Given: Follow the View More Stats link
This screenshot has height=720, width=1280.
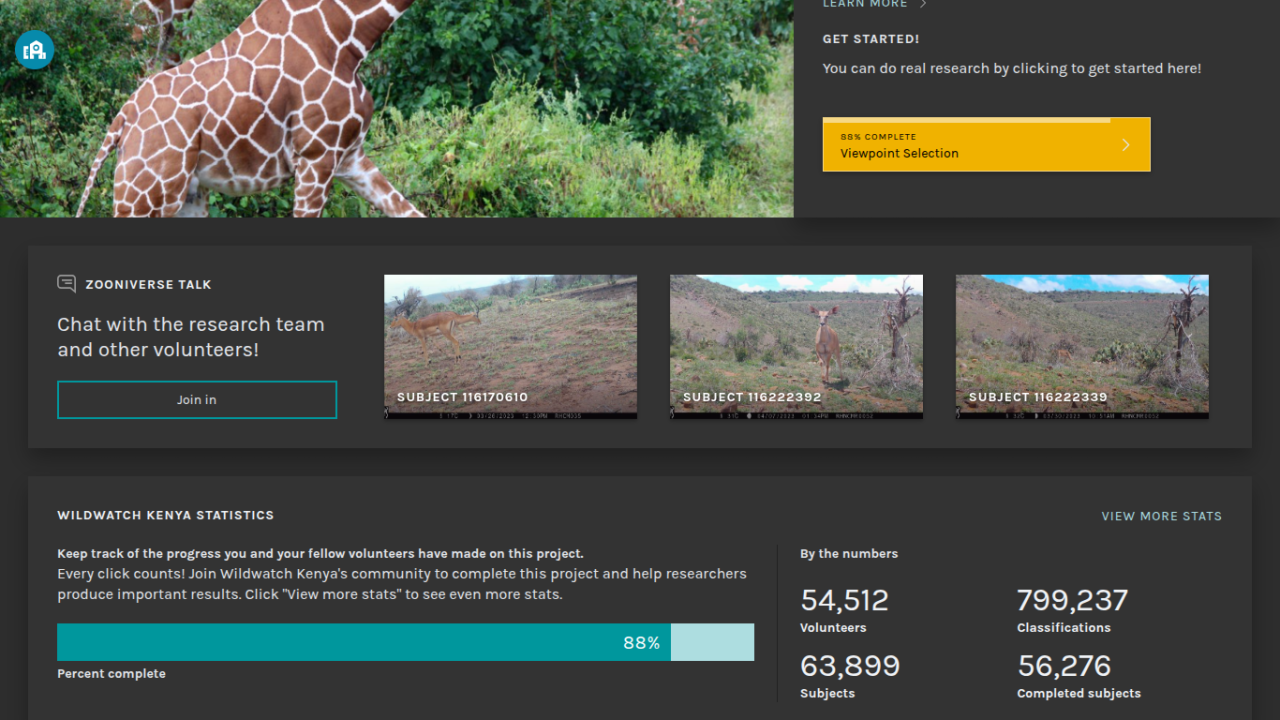Looking at the screenshot, I should pyautogui.click(x=1161, y=516).
